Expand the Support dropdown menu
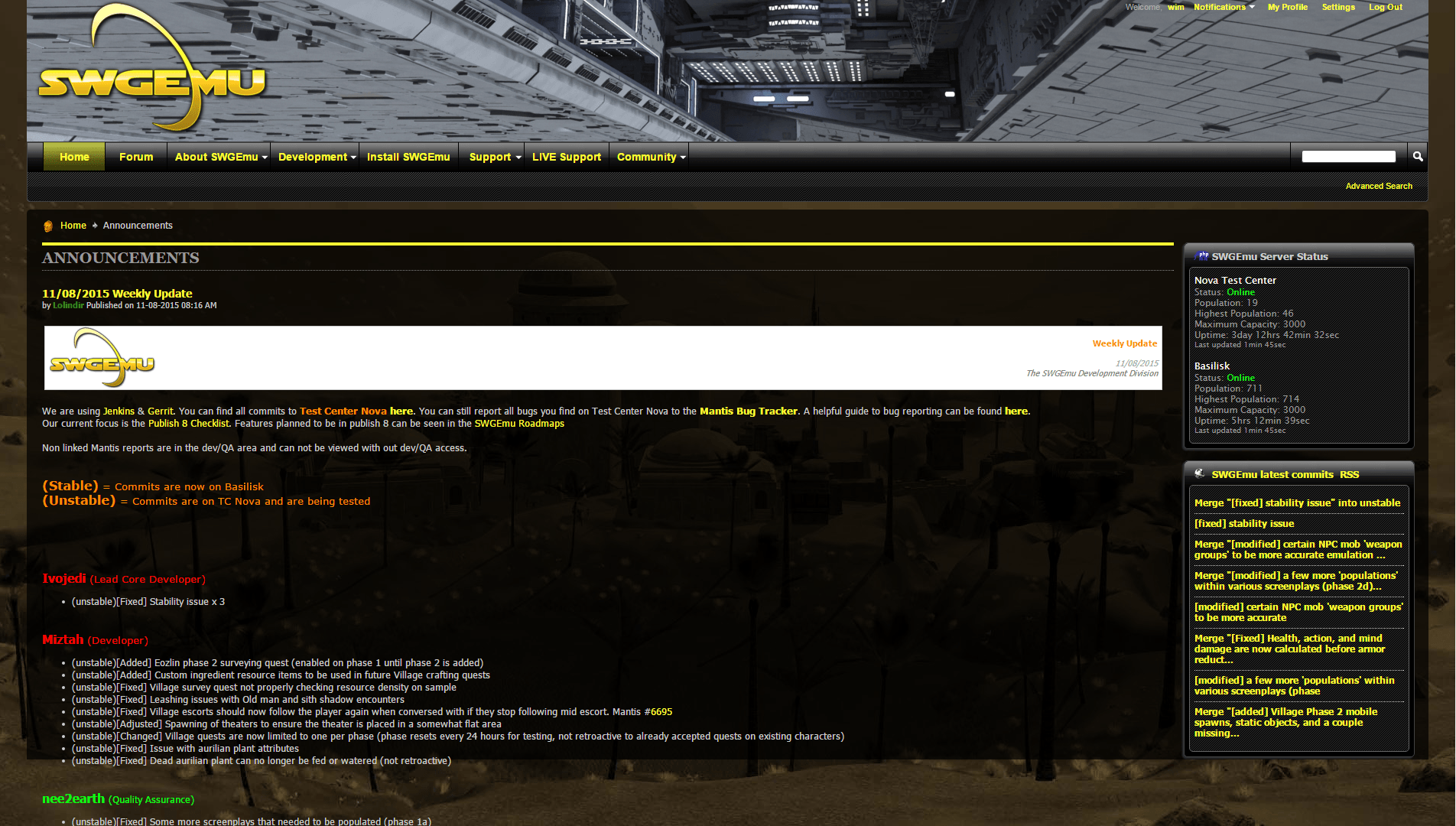This screenshot has height=826, width=1456. tap(495, 157)
